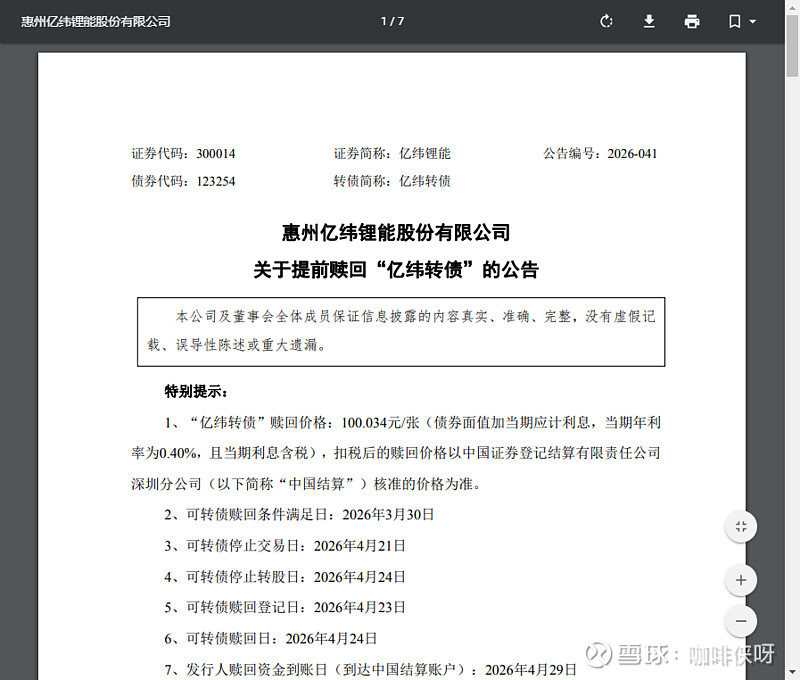
Task: Click the text 转债简称: 亿纬转债
Action: point(392,181)
